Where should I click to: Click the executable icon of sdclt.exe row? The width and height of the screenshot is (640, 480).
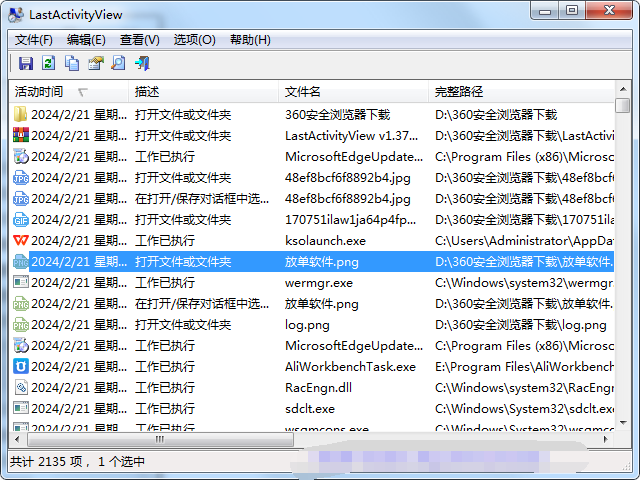[20, 408]
